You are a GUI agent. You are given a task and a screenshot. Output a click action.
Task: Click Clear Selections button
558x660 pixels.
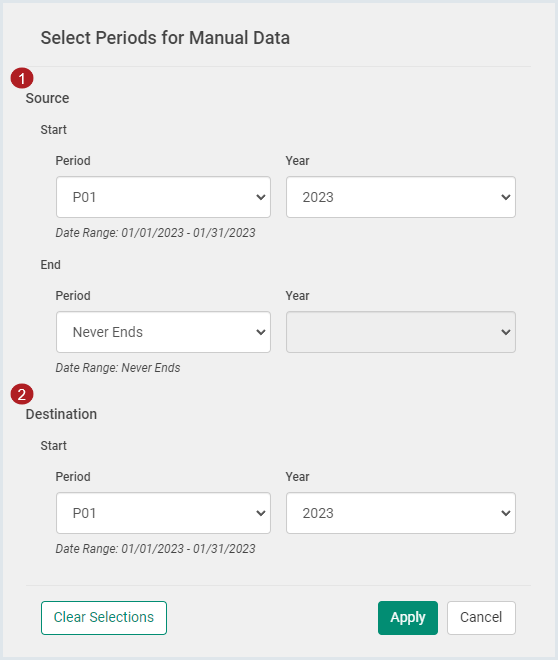[104, 617]
